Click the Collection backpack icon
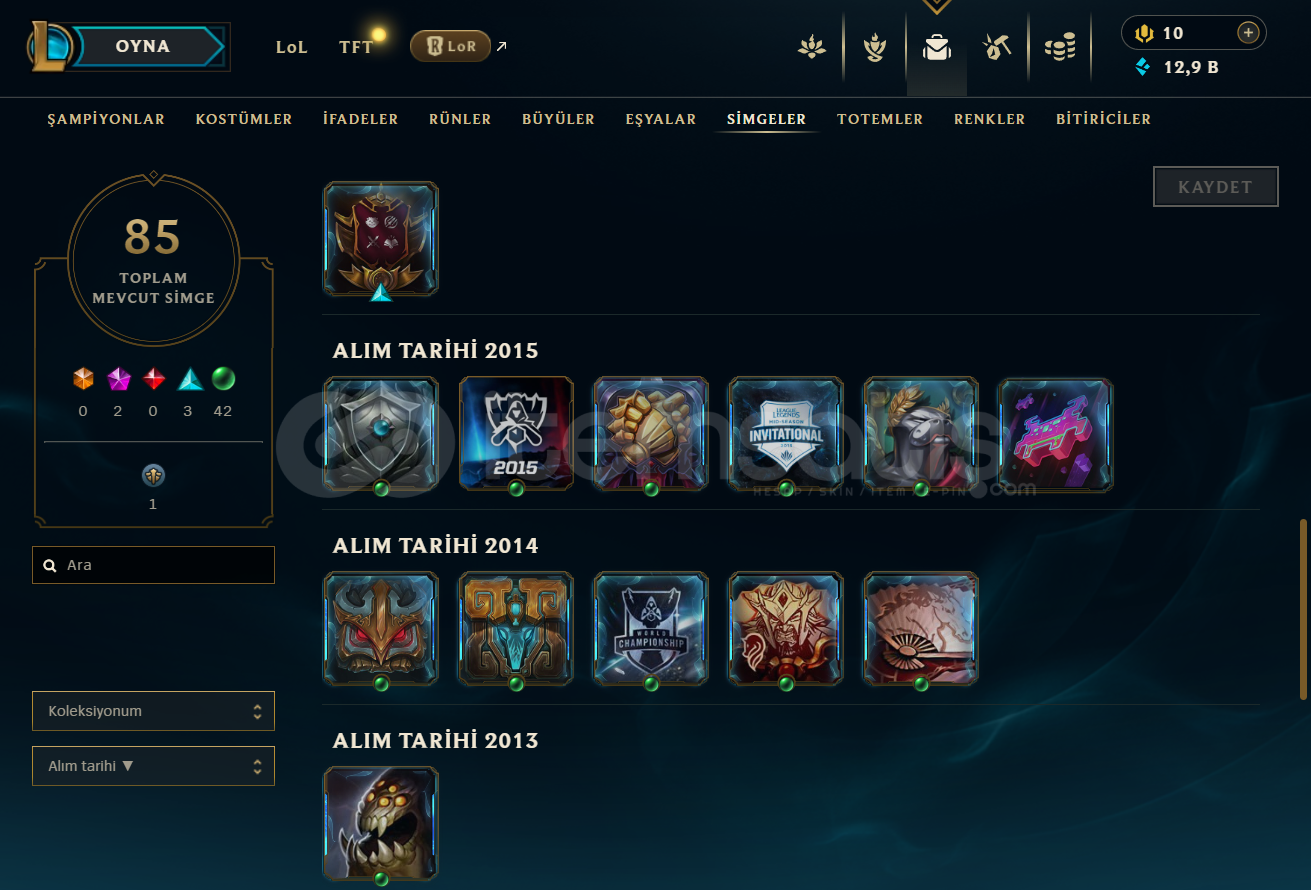Viewport: 1311px width, 890px height. click(937, 47)
